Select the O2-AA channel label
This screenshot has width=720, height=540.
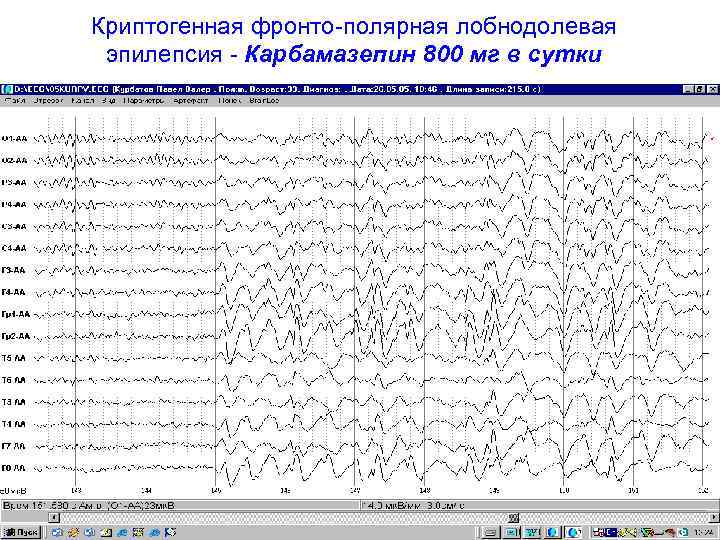pyautogui.click(x=14, y=161)
